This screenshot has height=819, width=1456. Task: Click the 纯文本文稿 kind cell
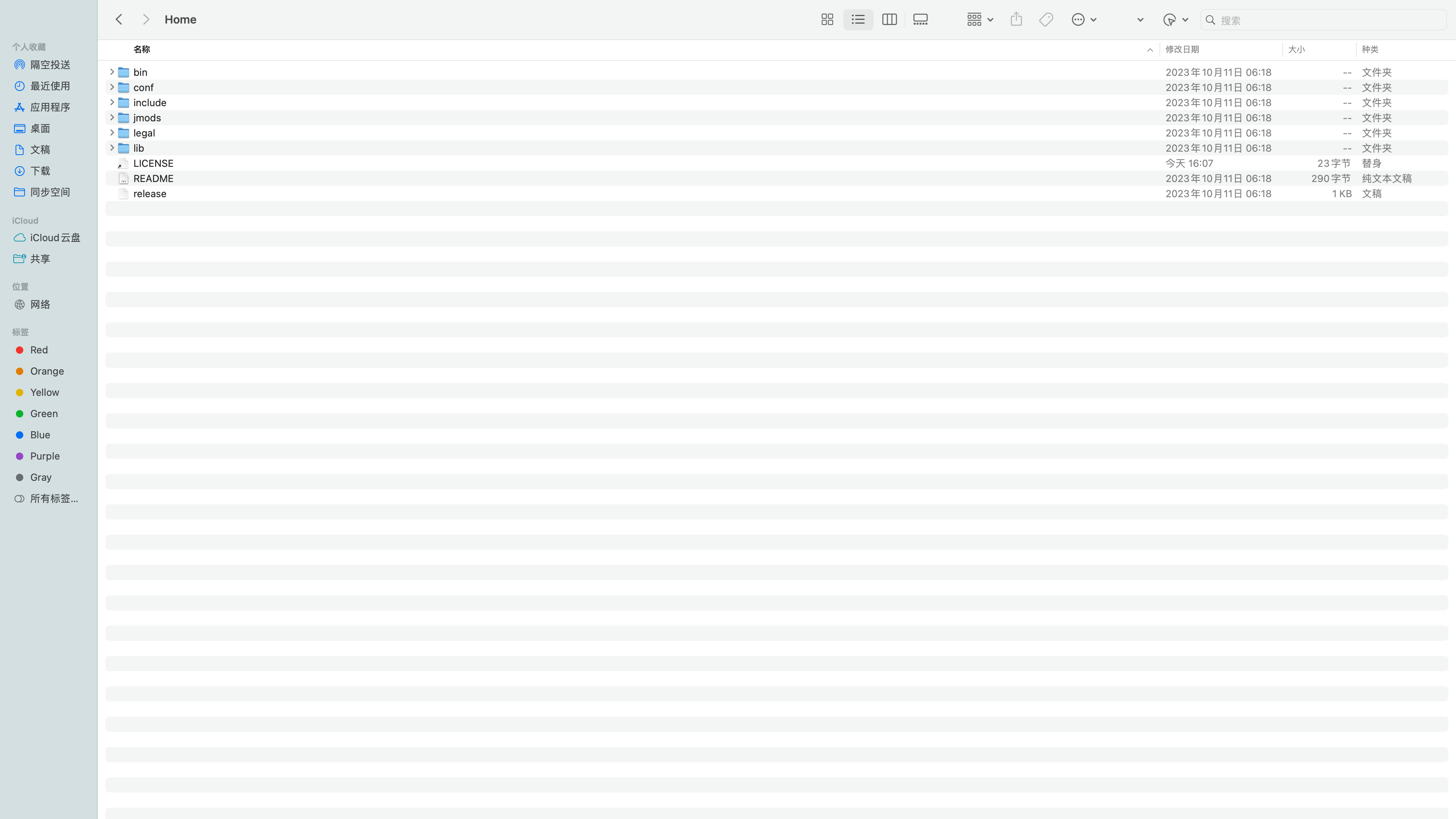tap(1387, 179)
